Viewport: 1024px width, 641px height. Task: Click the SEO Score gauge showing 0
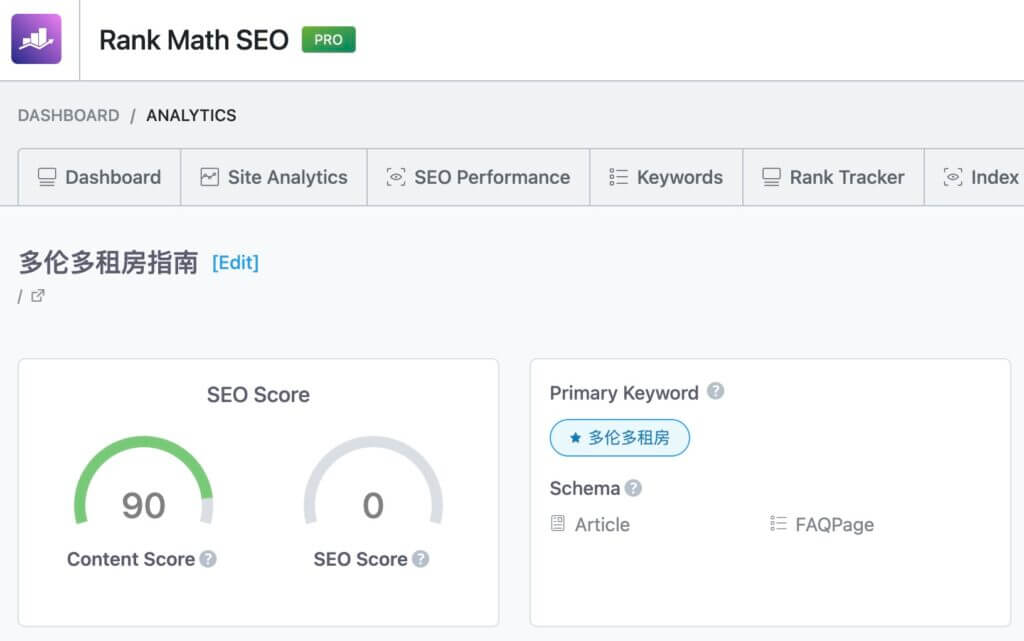click(374, 481)
